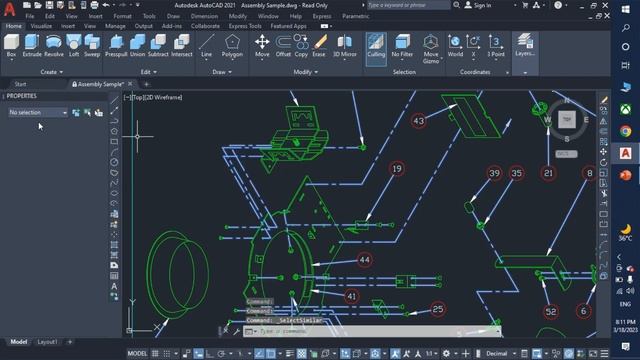
Task: Click the Sign In button
Action: (x=478, y=5)
